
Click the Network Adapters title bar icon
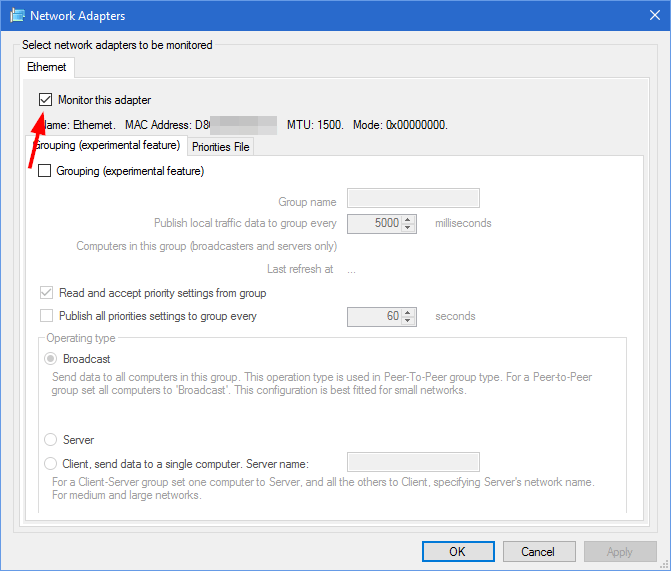click(x=17, y=16)
